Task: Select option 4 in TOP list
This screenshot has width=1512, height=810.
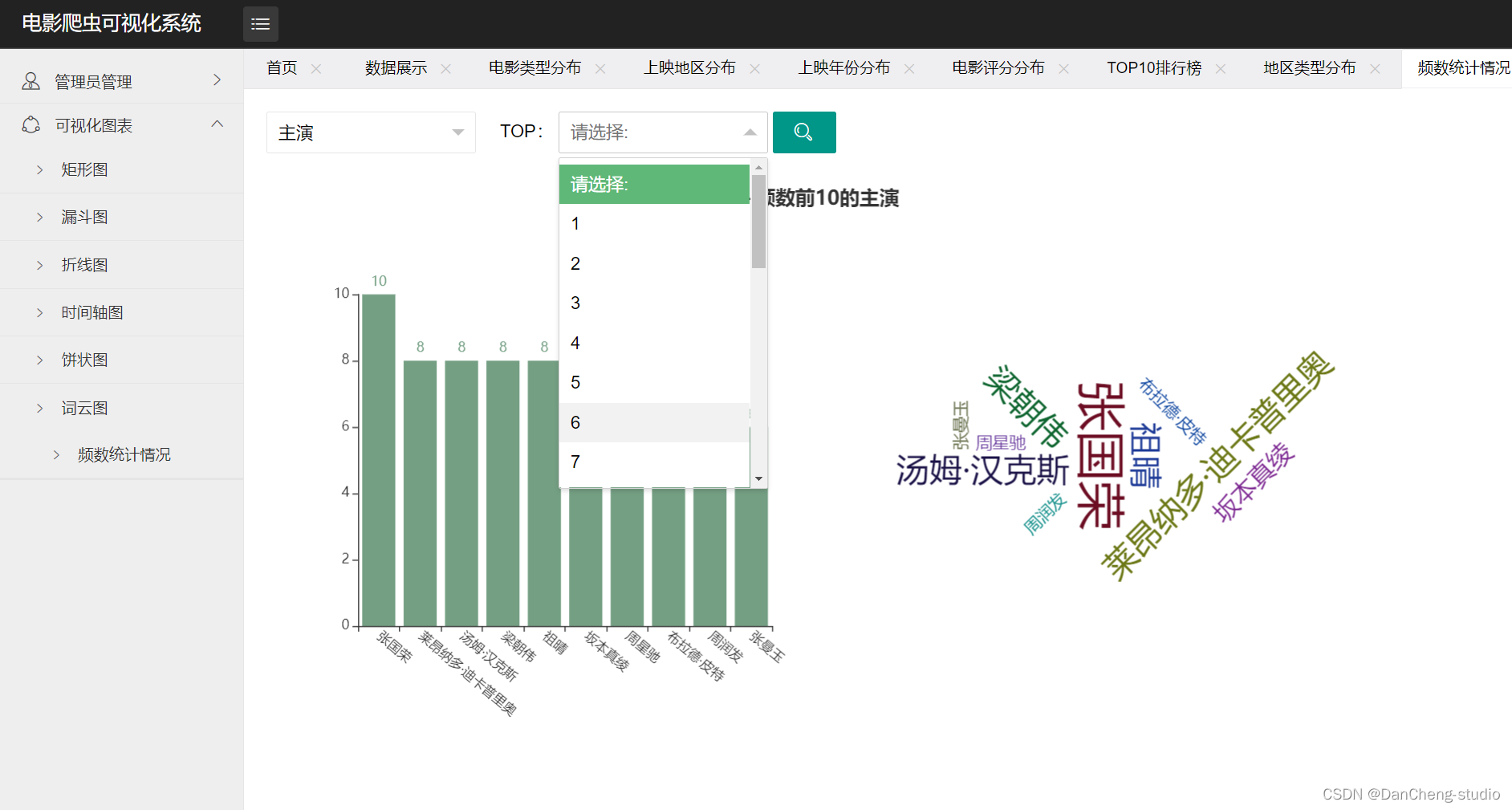Action: (654, 343)
